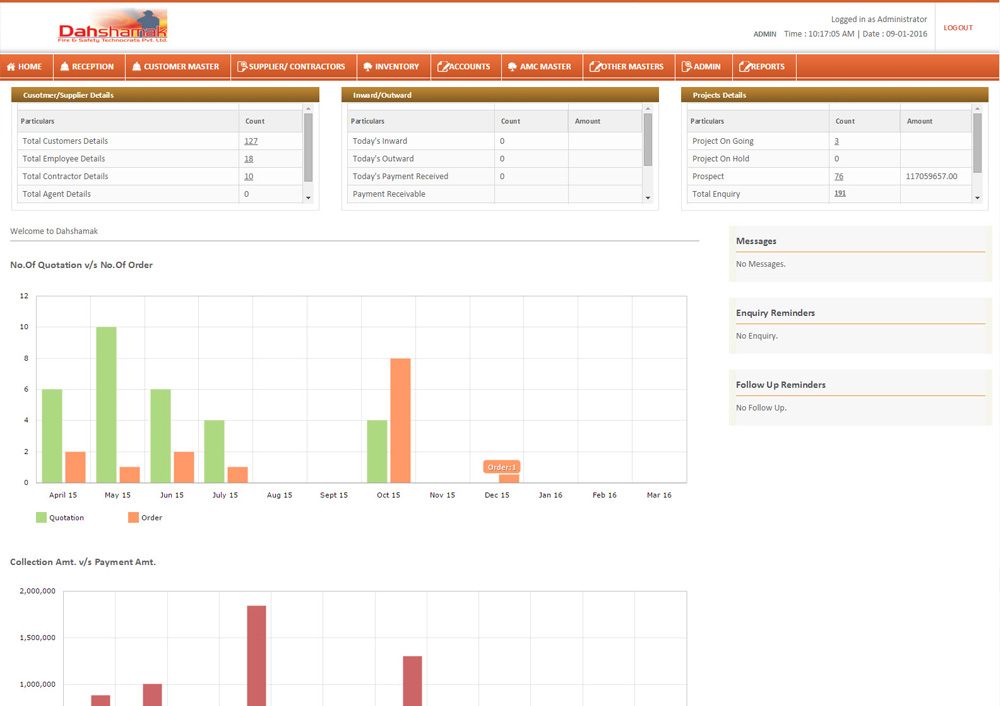Click the LOGOUT link

point(958,27)
